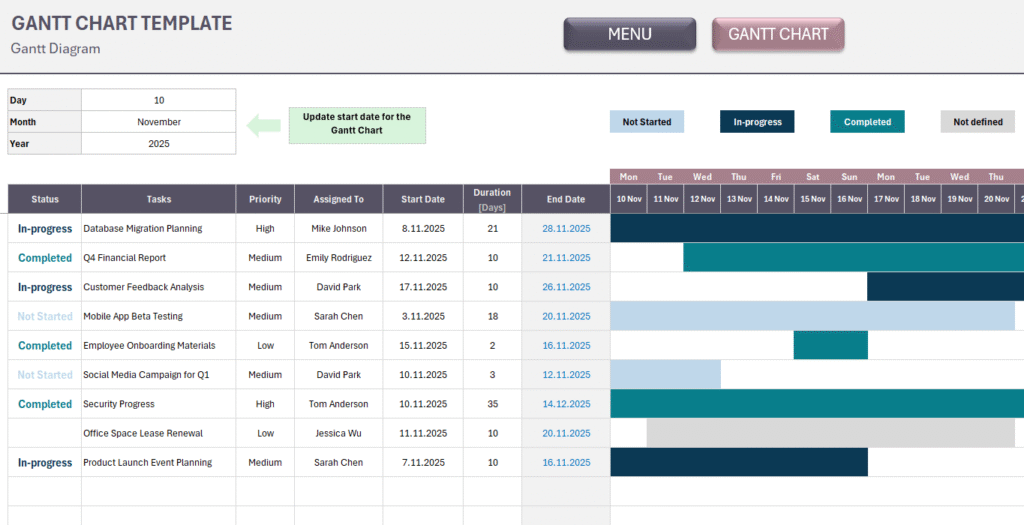Viewport: 1024px width, 525px height.
Task: Click the Social Media Campaign Gantt bar
Action: tap(665, 375)
